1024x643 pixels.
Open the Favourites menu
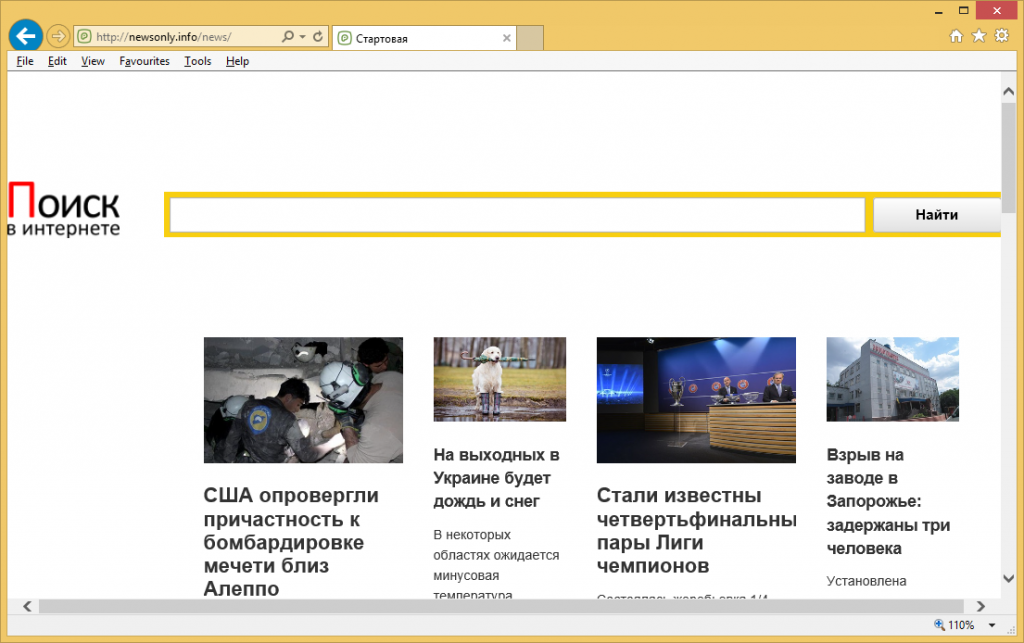pyautogui.click(x=144, y=61)
